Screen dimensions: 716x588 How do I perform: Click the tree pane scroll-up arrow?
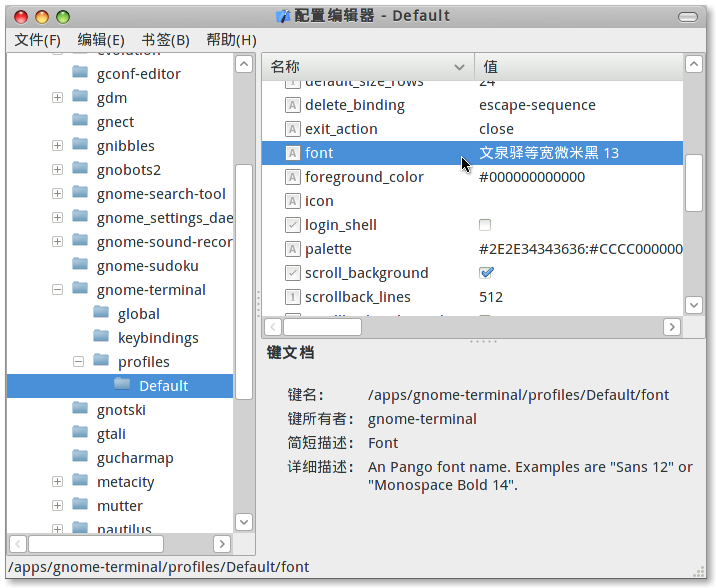point(244,64)
